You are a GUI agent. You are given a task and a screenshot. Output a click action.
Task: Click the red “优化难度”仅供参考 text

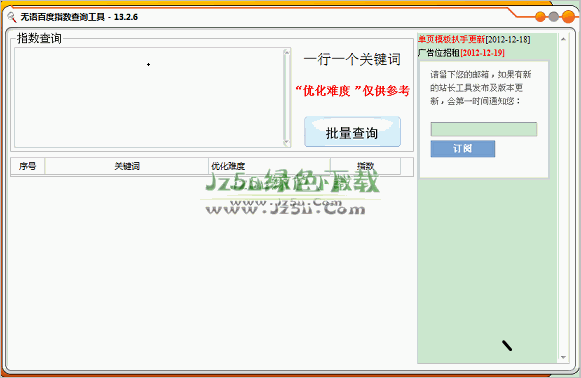(352, 91)
